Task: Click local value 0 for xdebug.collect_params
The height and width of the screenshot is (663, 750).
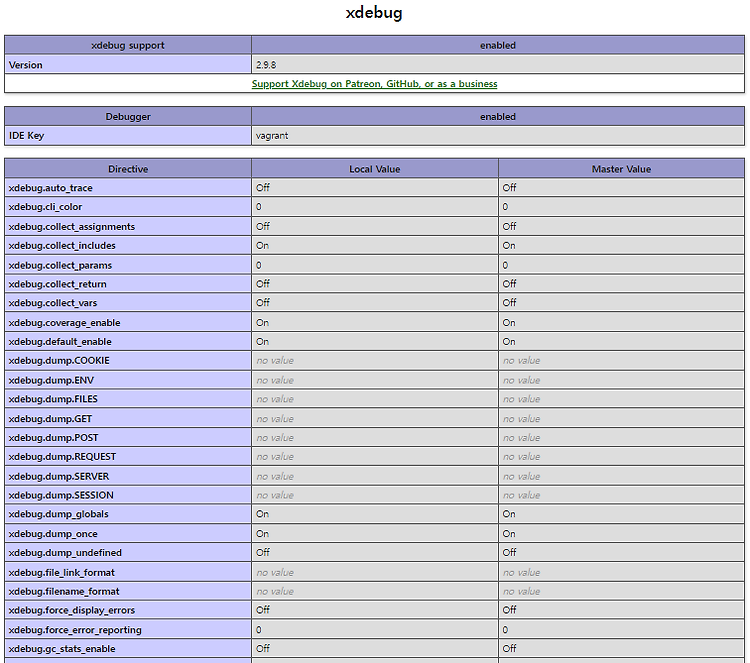Action: tap(259, 265)
